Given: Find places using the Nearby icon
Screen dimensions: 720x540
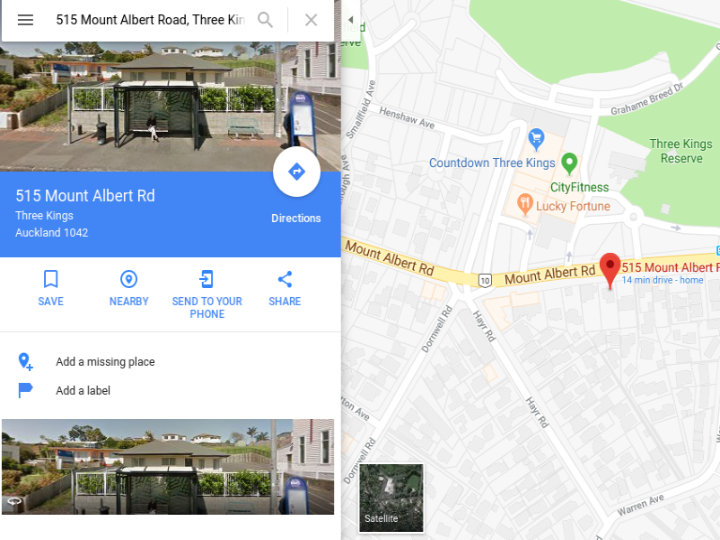Looking at the screenshot, I should [x=129, y=279].
